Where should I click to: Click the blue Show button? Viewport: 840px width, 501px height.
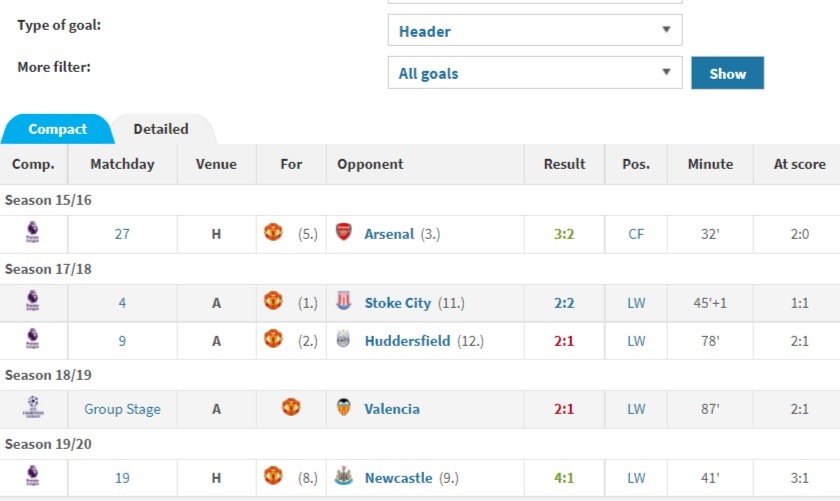728,73
